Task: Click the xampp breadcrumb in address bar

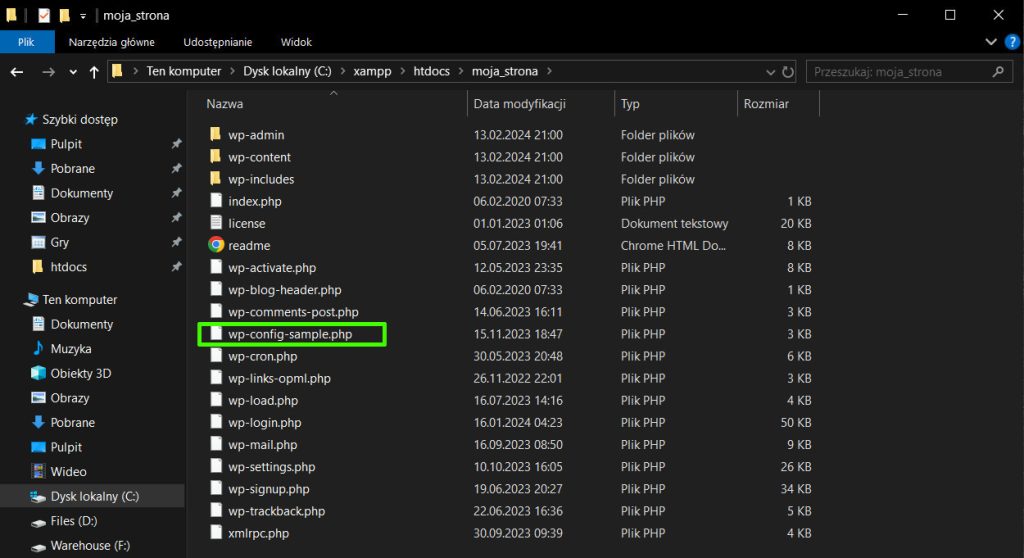Action: [371, 72]
